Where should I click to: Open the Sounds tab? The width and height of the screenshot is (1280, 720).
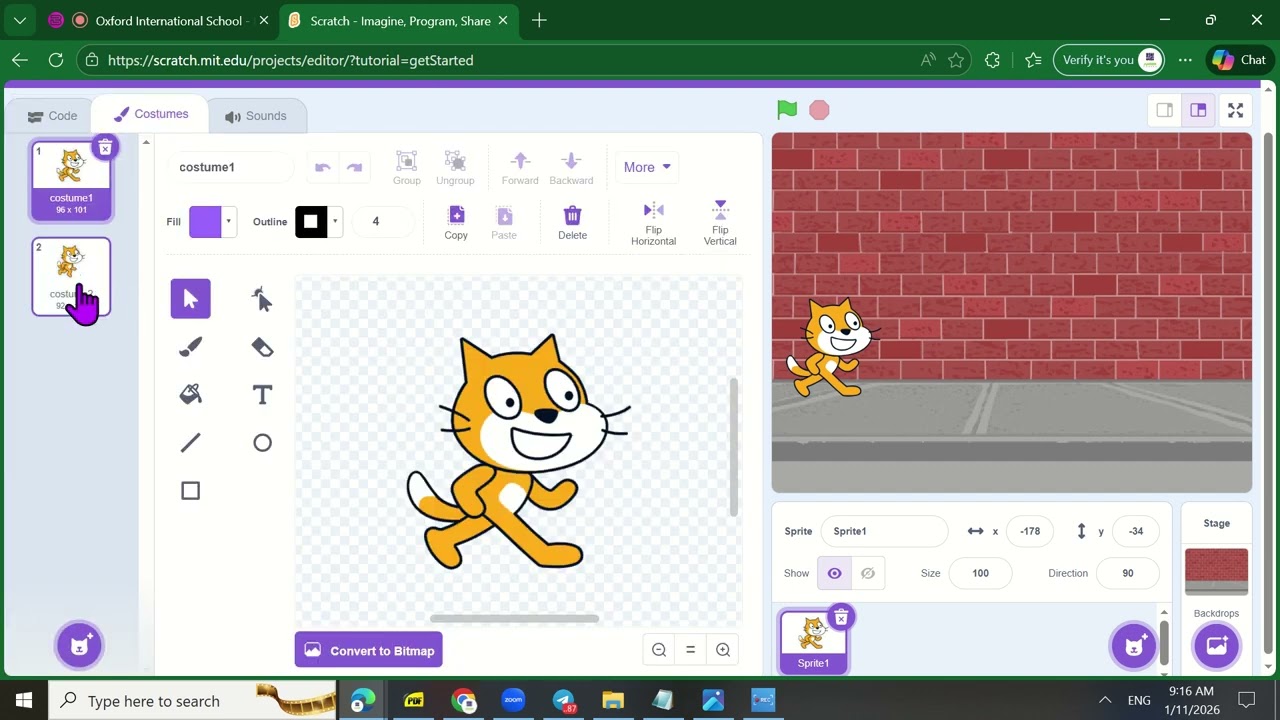[x=256, y=116]
